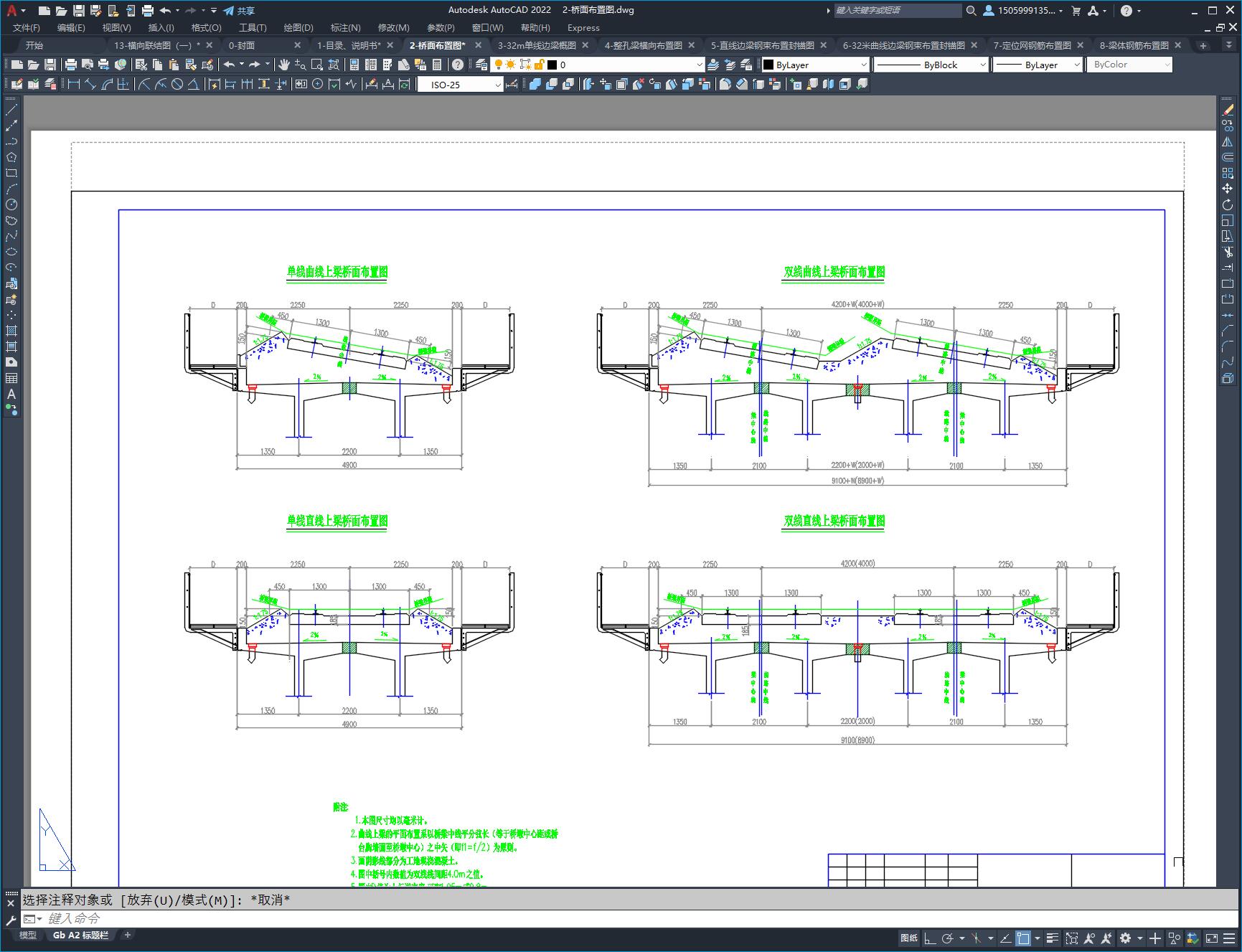Click the Plot printer icon in standard toolbar
Screen dimensions: 1242x952
(71, 65)
